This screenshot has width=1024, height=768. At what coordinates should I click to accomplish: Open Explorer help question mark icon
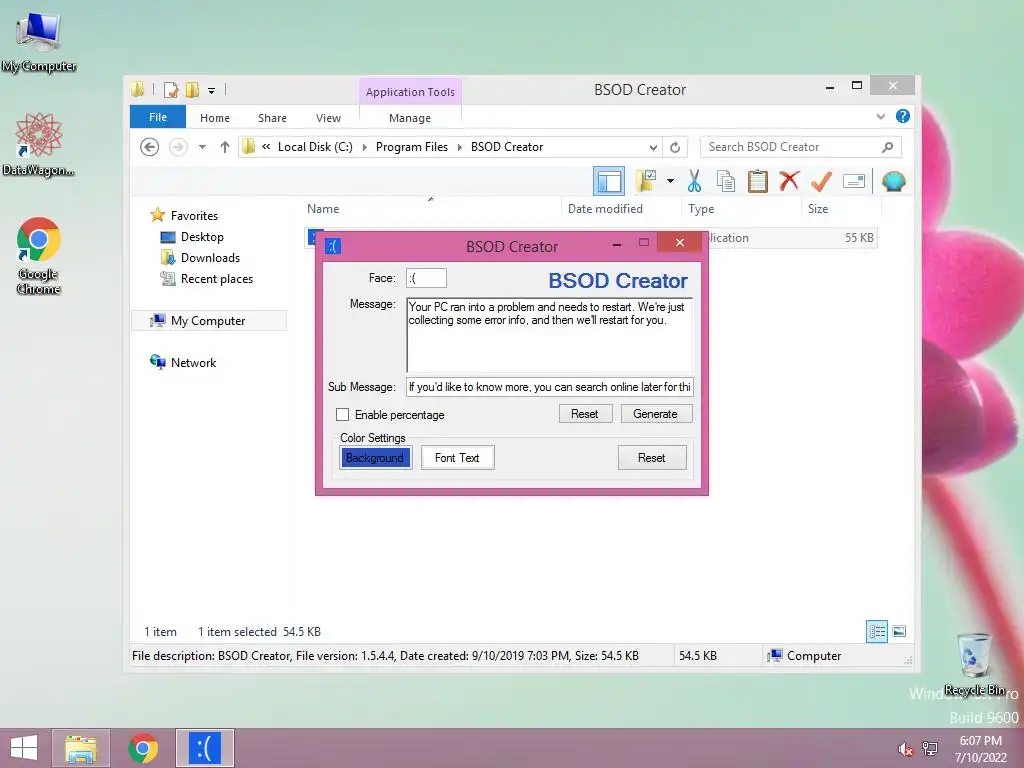903,116
